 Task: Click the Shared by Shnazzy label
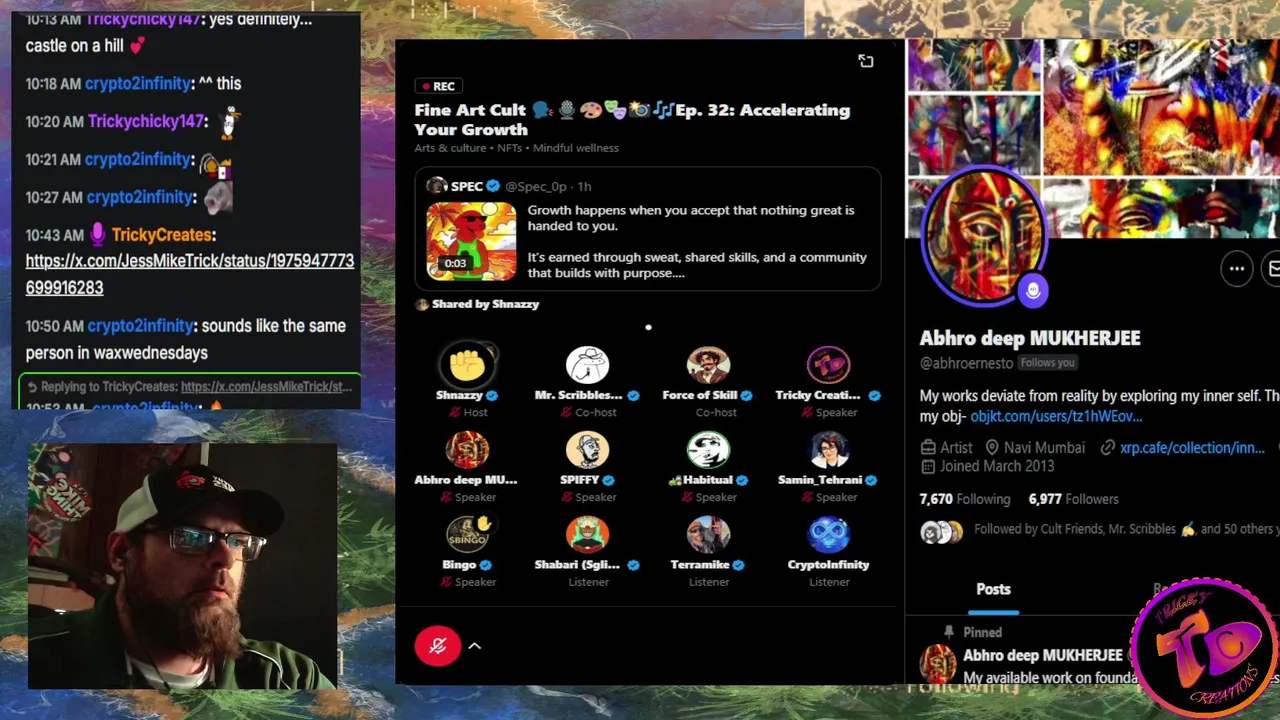pyautogui.click(x=485, y=304)
